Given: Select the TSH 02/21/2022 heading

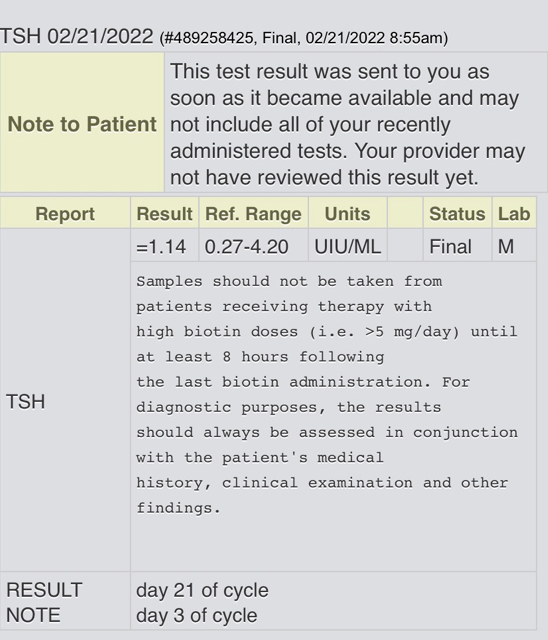Looking at the screenshot, I should (x=76, y=36).
